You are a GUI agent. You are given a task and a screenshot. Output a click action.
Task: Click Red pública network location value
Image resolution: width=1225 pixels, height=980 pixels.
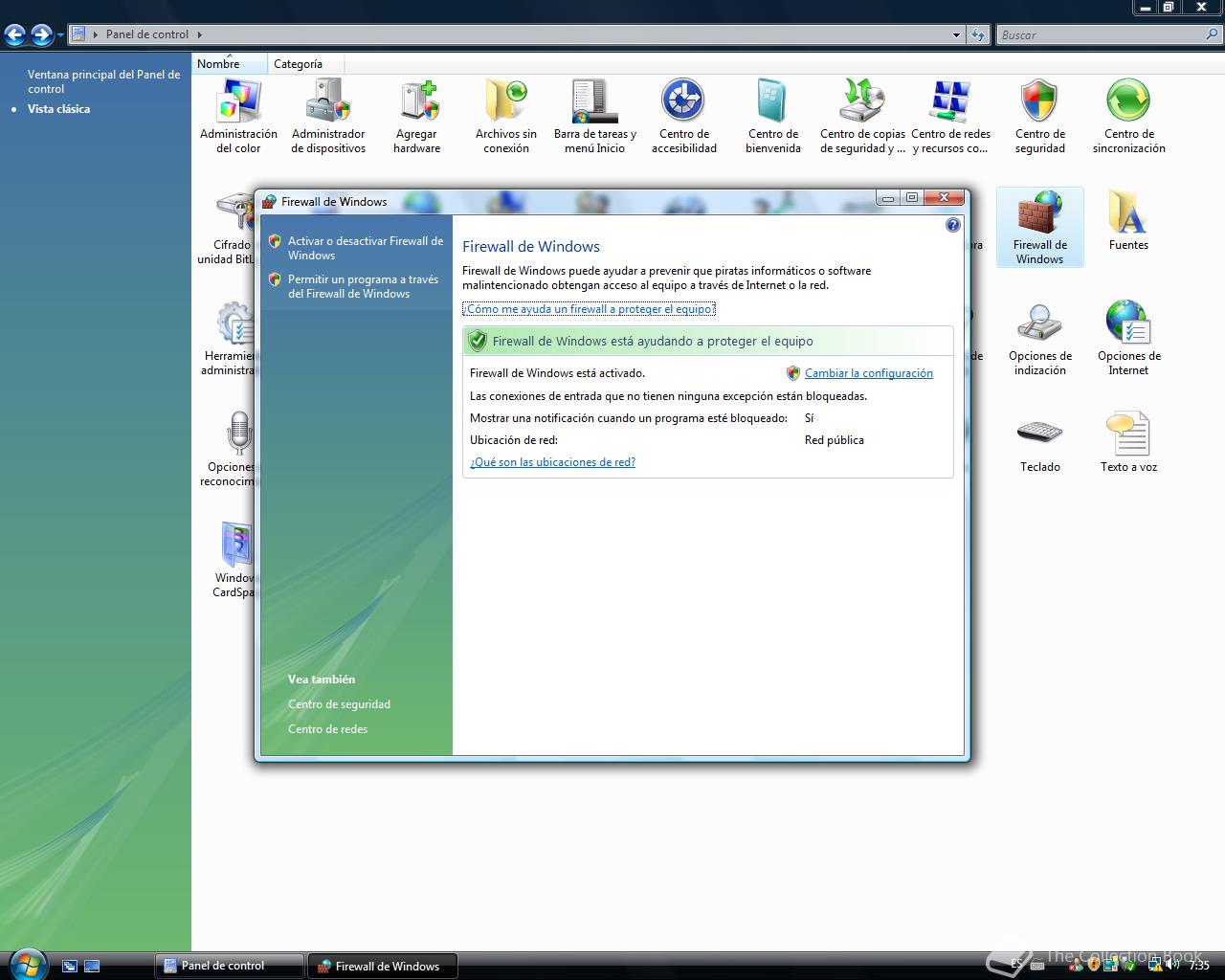coord(835,440)
